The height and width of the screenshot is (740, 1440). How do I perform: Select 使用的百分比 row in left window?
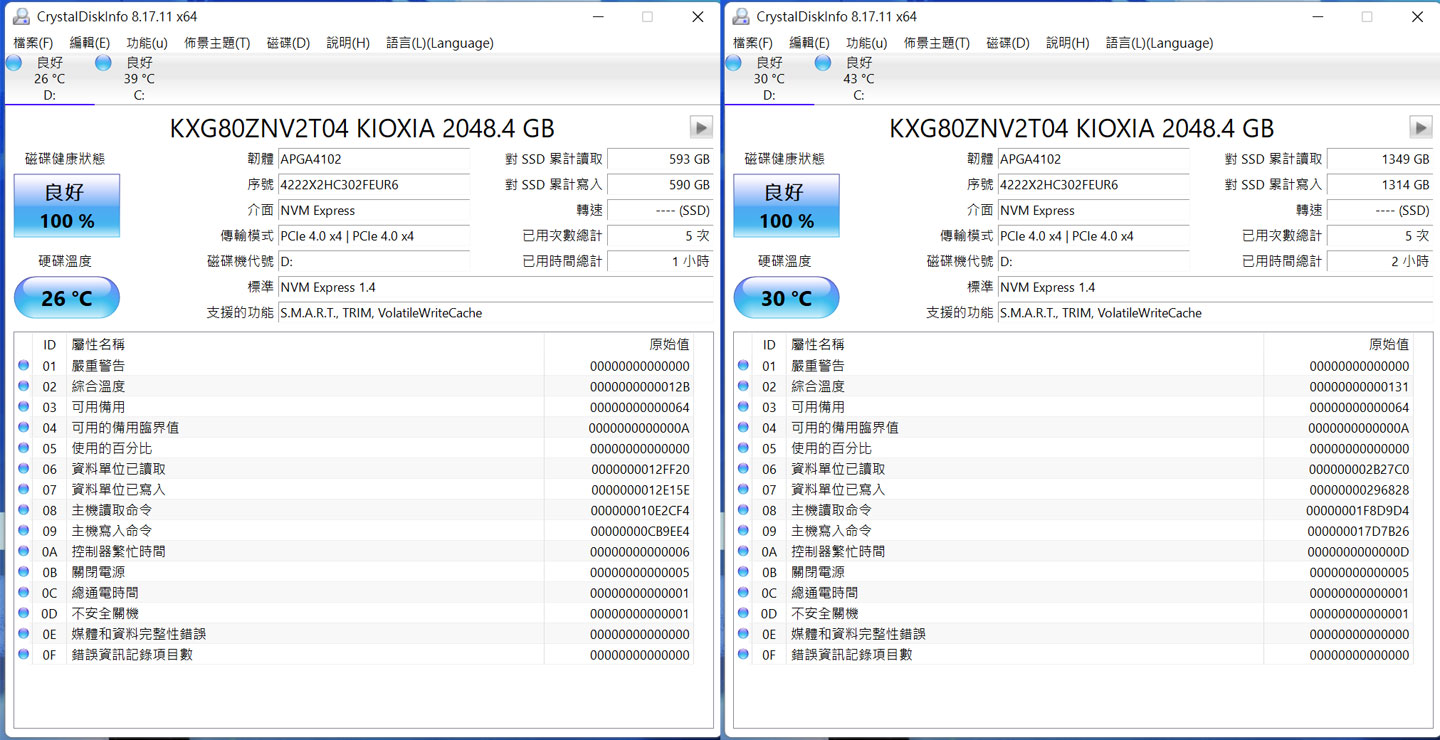tap(355, 448)
